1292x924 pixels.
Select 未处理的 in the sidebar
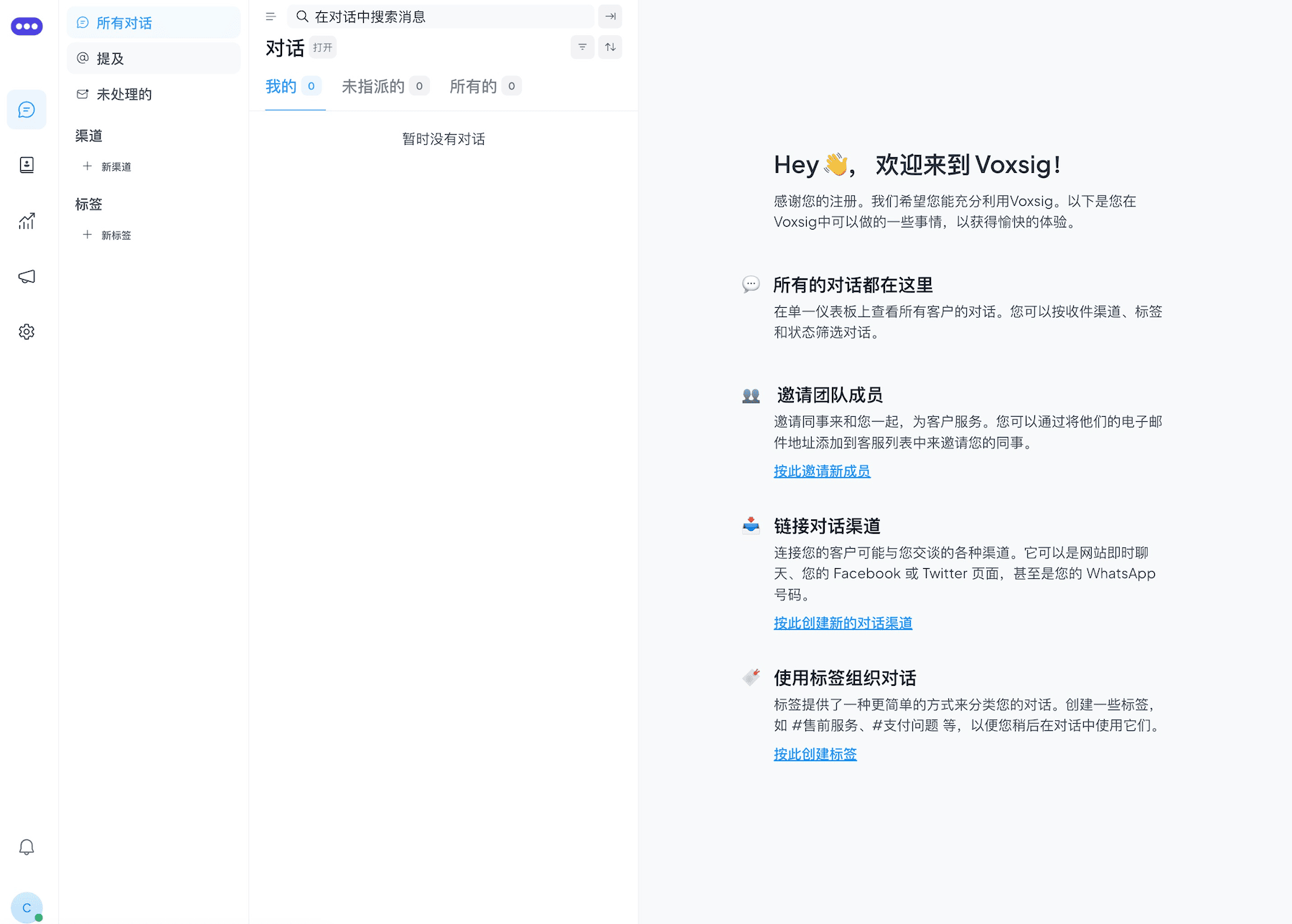(x=154, y=94)
